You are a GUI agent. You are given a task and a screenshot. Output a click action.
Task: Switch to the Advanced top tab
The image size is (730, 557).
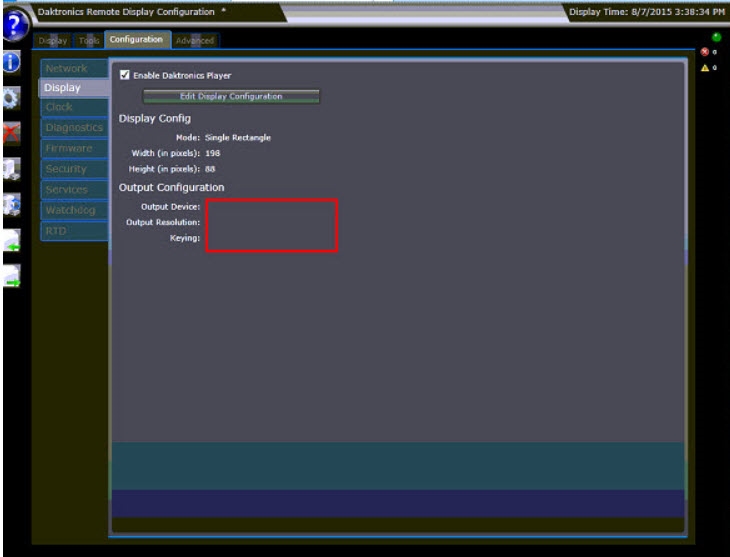(x=194, y=40)
